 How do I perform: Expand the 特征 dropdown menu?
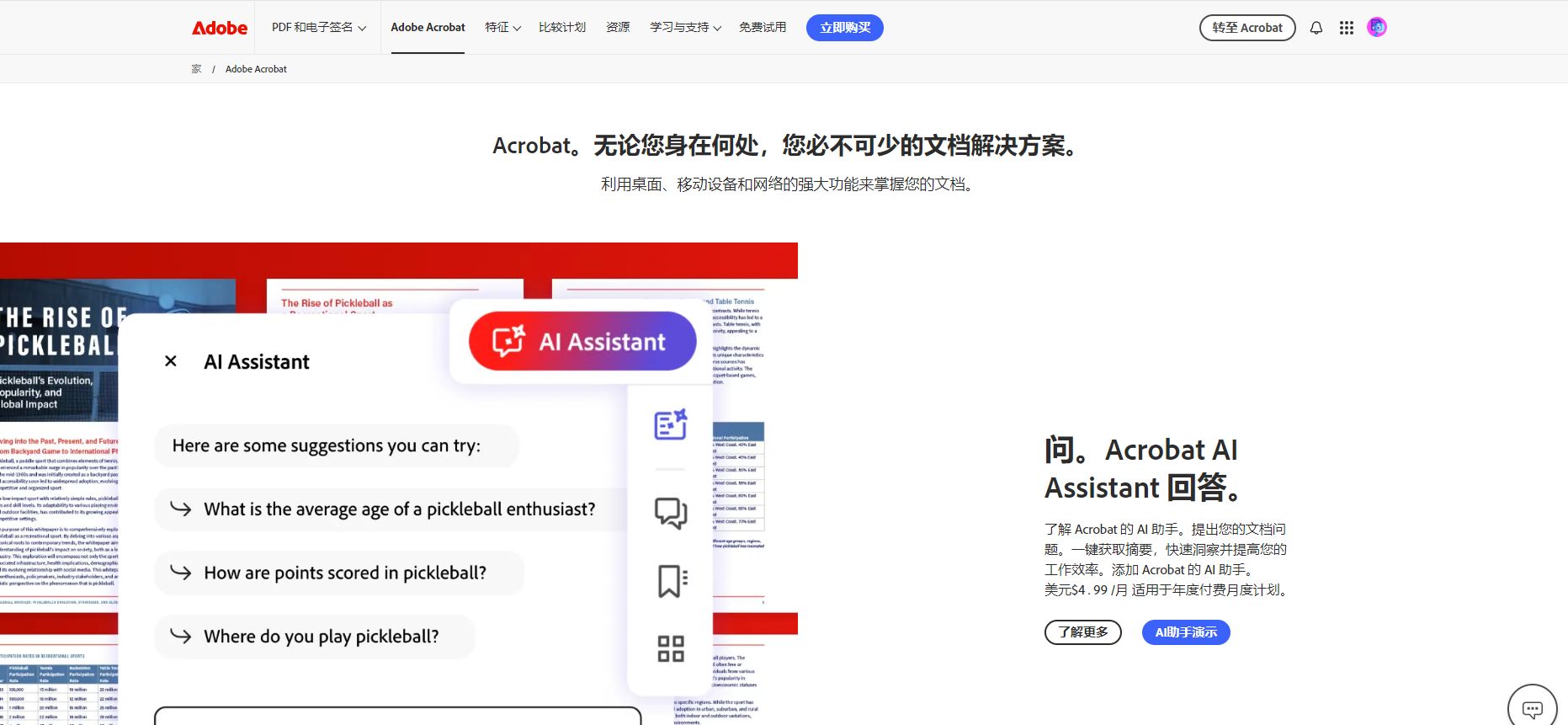click(502, 28)
